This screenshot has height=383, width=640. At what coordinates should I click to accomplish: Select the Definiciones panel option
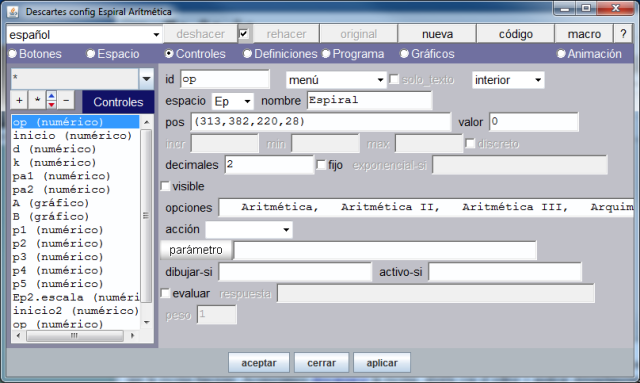(x=280, y=54)
